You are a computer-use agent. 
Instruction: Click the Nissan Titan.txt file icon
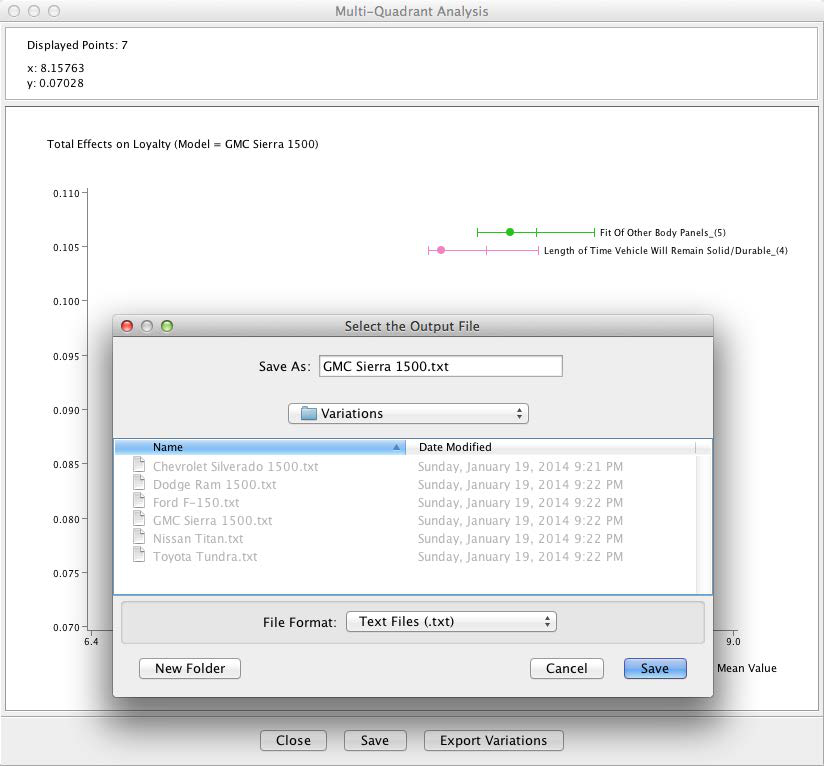pyautogui.click(x=139, y=539)
